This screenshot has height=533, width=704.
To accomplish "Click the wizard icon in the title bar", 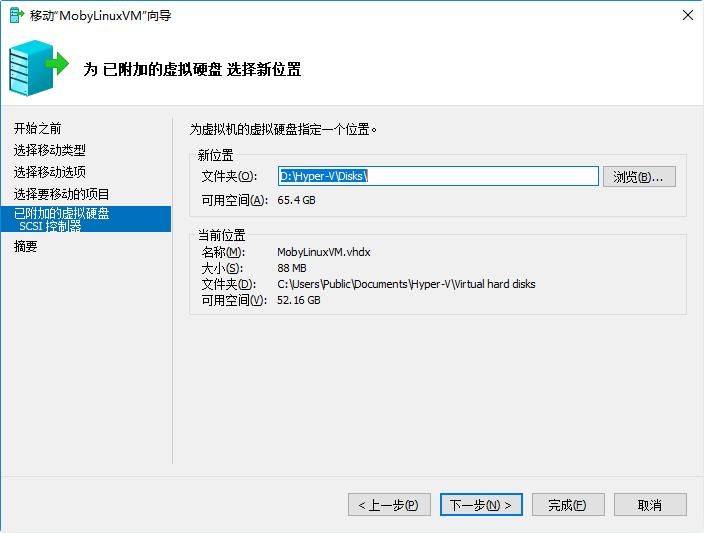I will 16,15.
